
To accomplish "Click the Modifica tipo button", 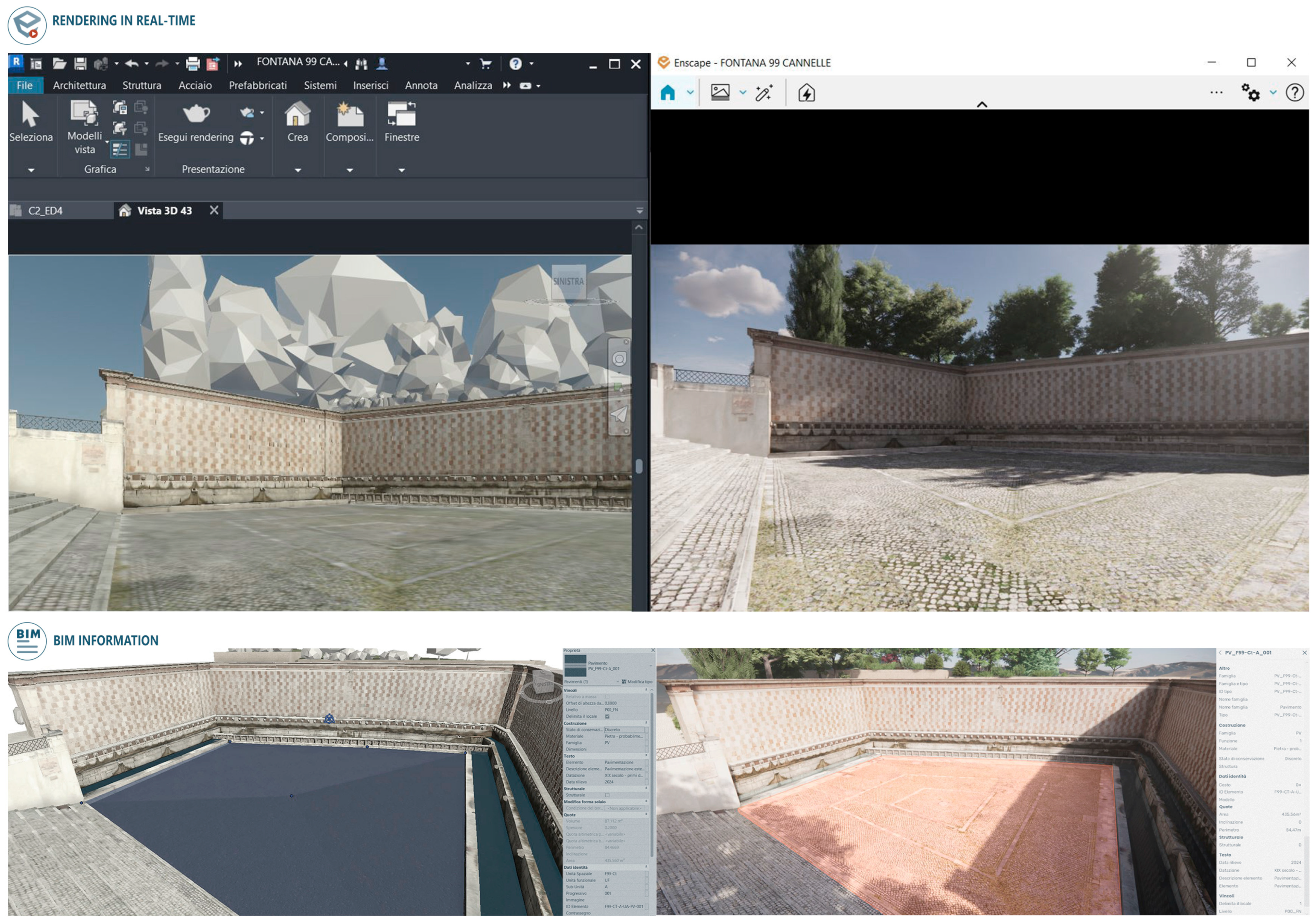I will [x=637, y=682].
